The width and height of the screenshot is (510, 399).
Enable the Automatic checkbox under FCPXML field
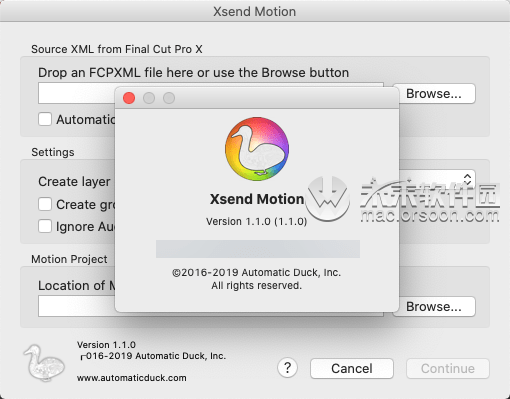pos(45,119)
